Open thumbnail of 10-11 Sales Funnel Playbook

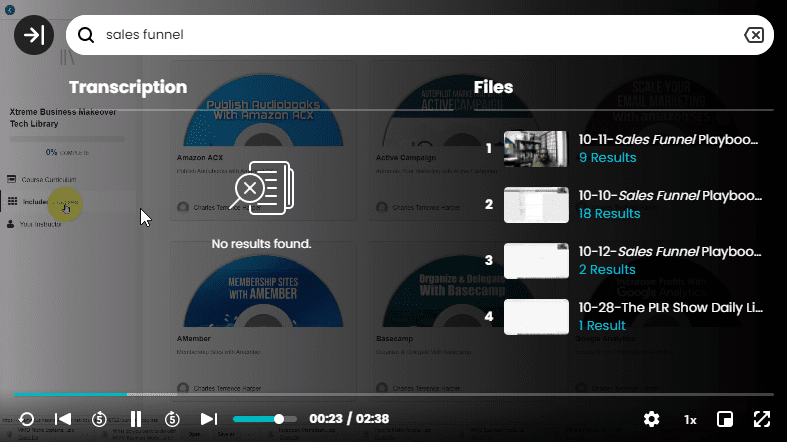point(536,149)
